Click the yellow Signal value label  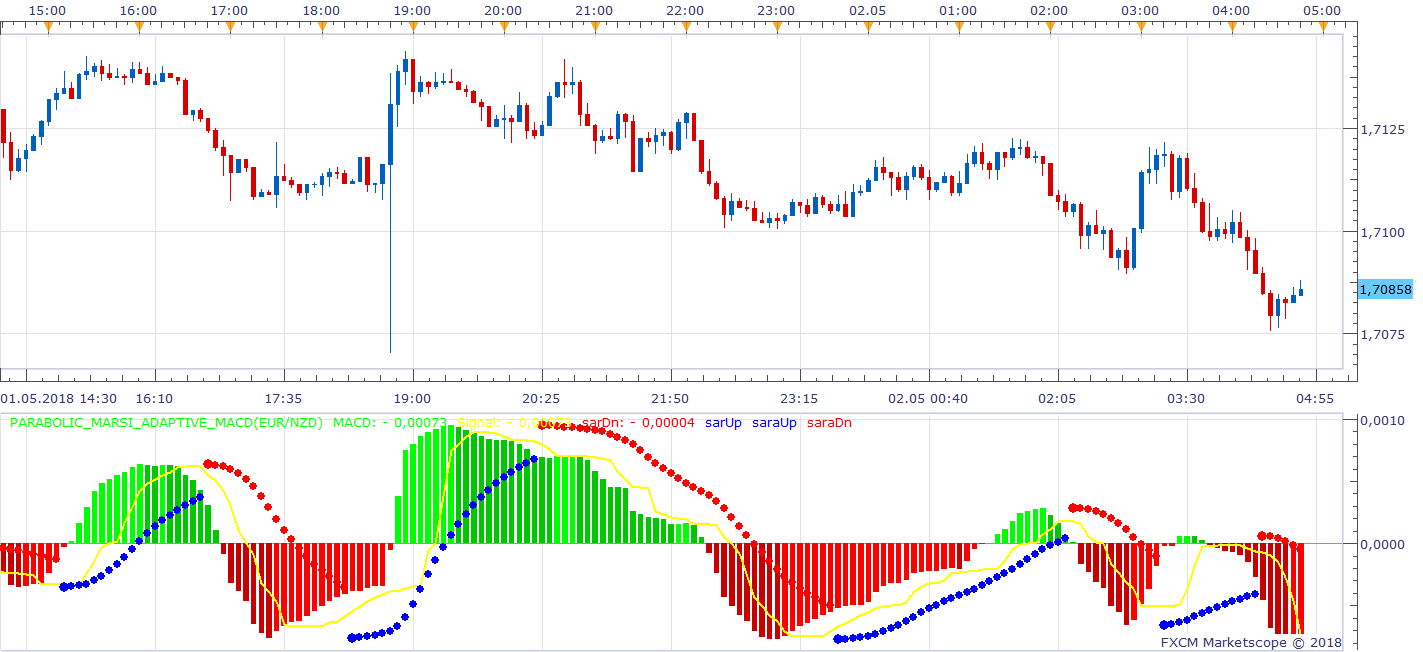[x=514, y=423]
